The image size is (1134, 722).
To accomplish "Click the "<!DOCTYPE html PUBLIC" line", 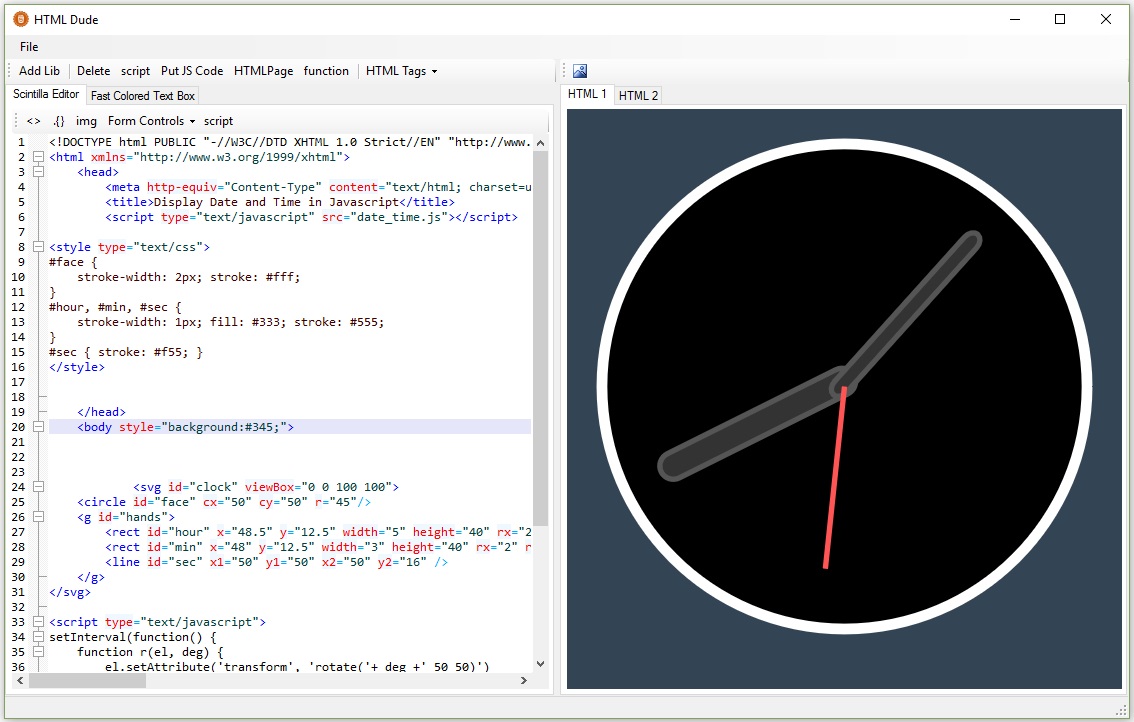I will pyautogui.click(x=290, y=142).
